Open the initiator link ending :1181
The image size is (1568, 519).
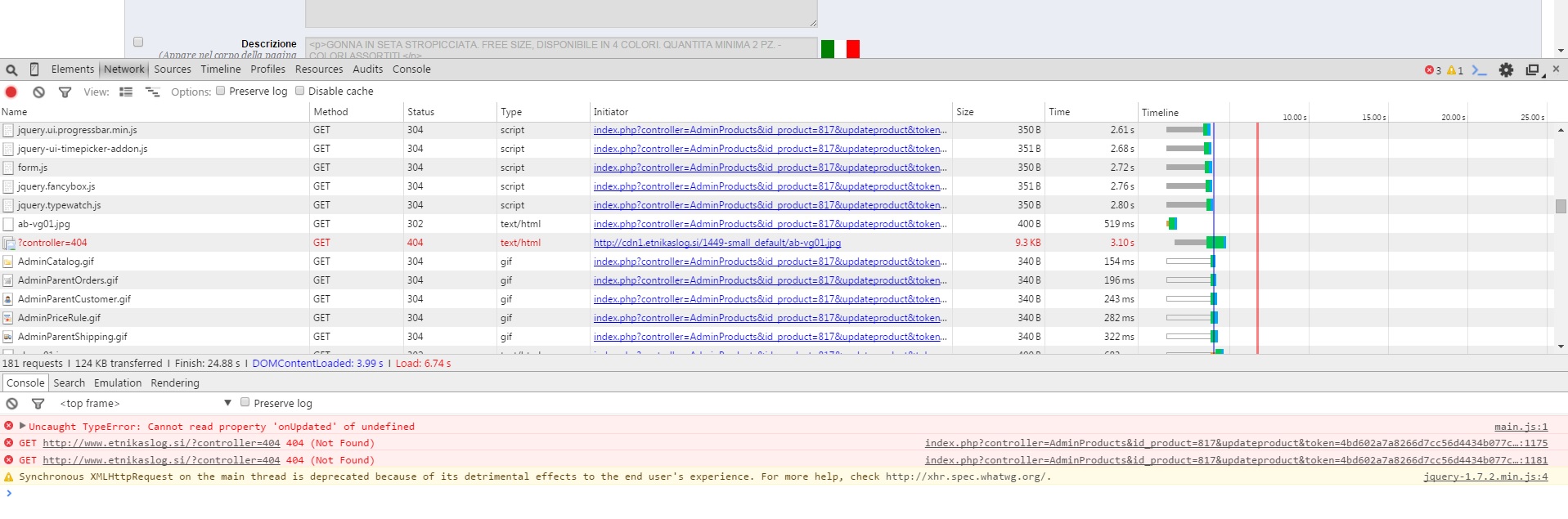(1236, 460)
